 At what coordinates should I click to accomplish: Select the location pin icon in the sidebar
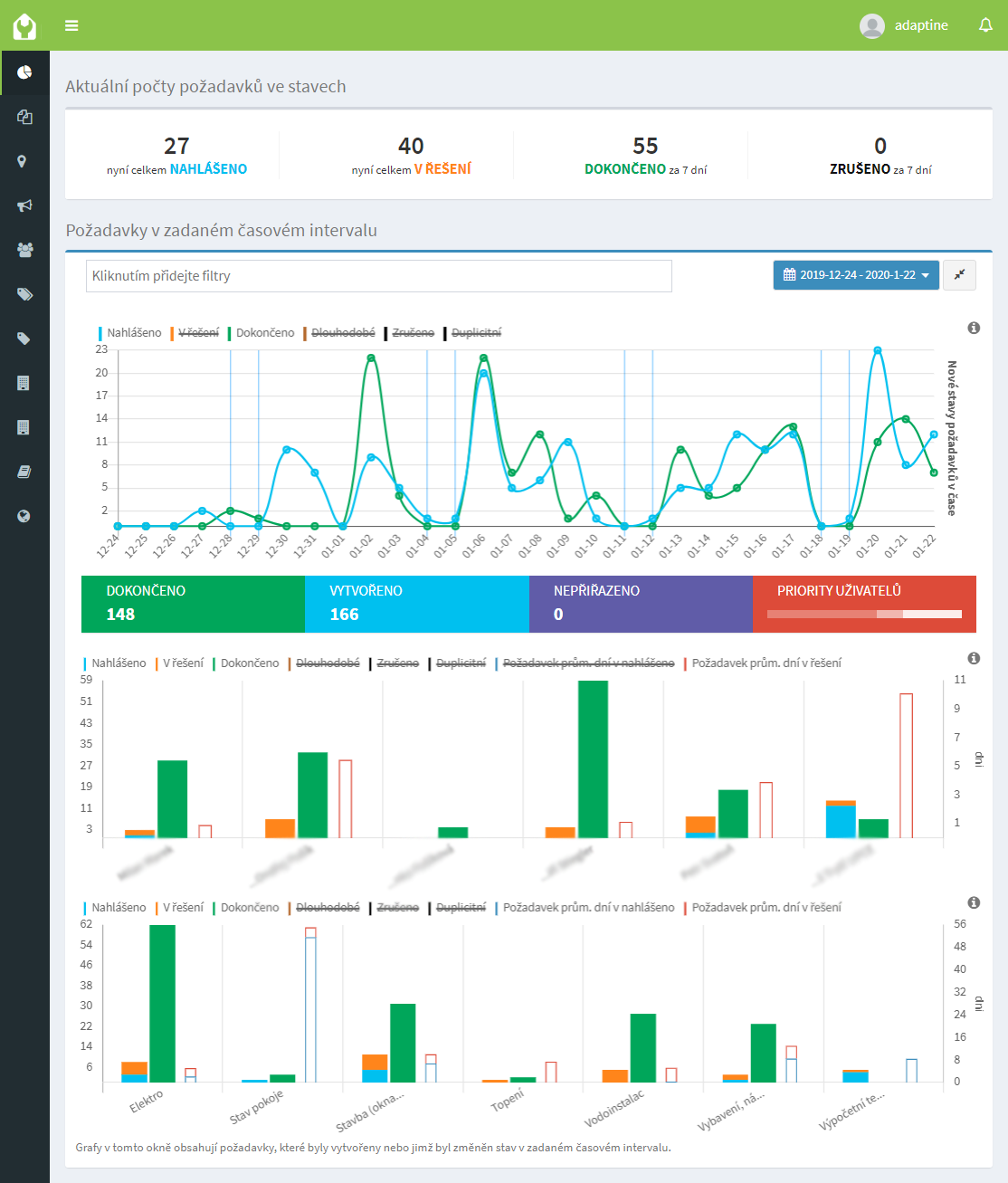(x=24, y=161)
